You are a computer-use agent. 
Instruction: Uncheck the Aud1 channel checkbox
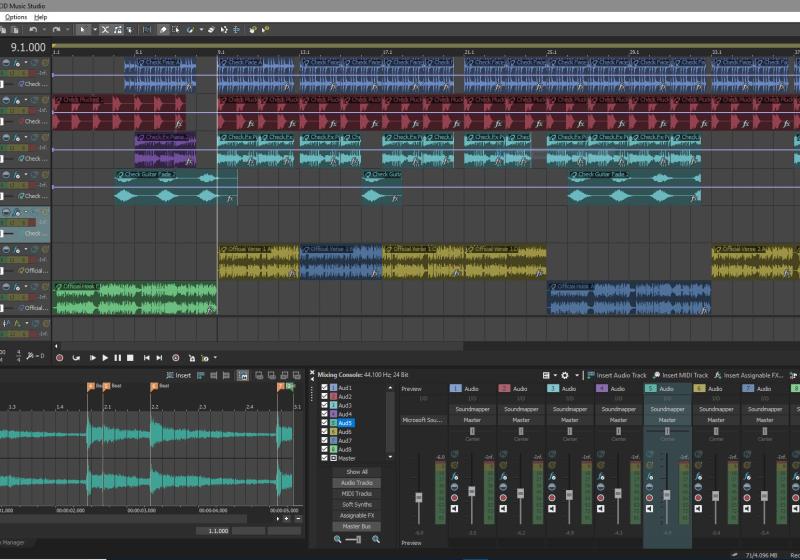(x=324, y=388)
